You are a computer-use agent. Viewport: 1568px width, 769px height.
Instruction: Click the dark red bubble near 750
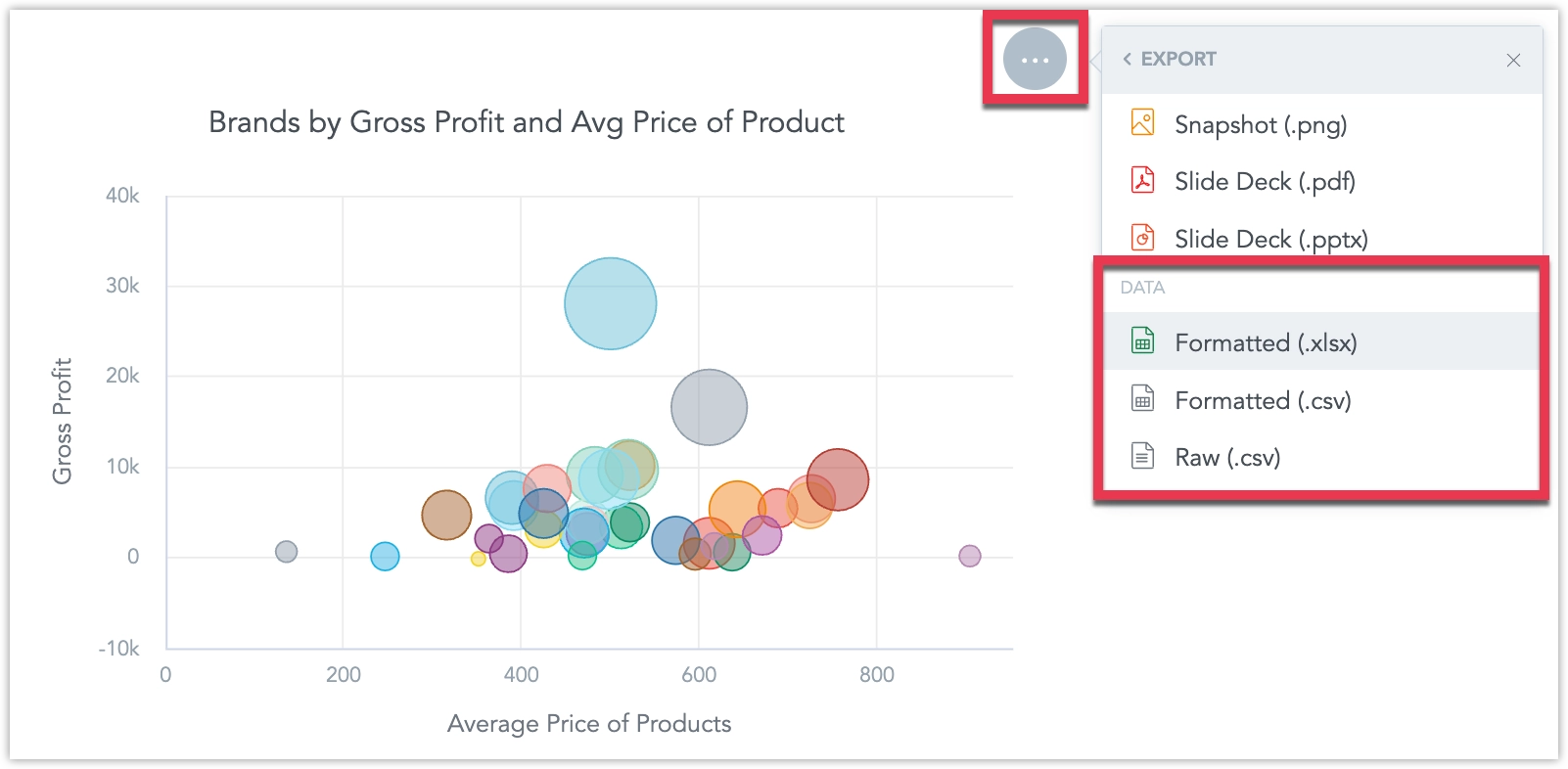tap(839, 478)
